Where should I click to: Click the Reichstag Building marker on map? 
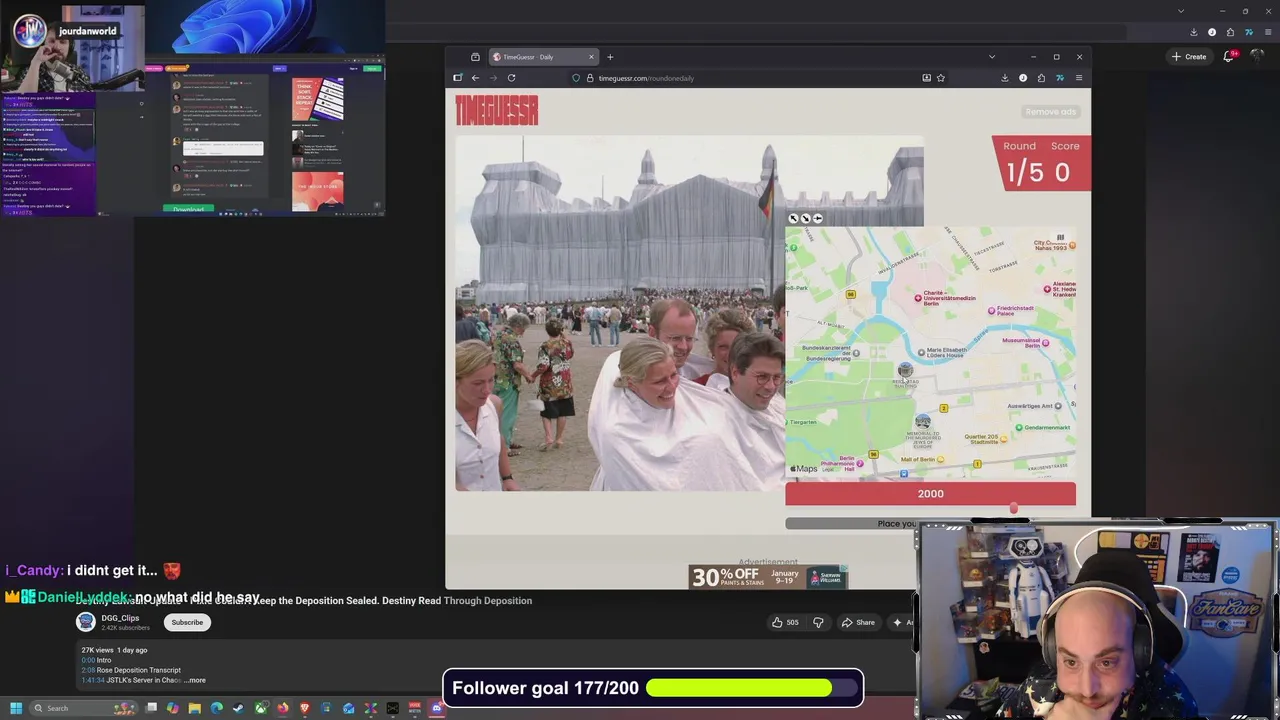[905, 370]
